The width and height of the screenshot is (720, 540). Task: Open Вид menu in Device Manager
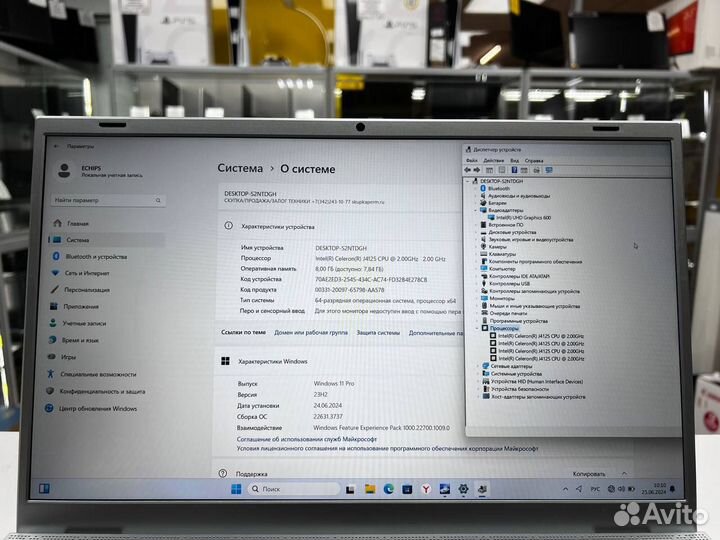[x=514, y=161]
